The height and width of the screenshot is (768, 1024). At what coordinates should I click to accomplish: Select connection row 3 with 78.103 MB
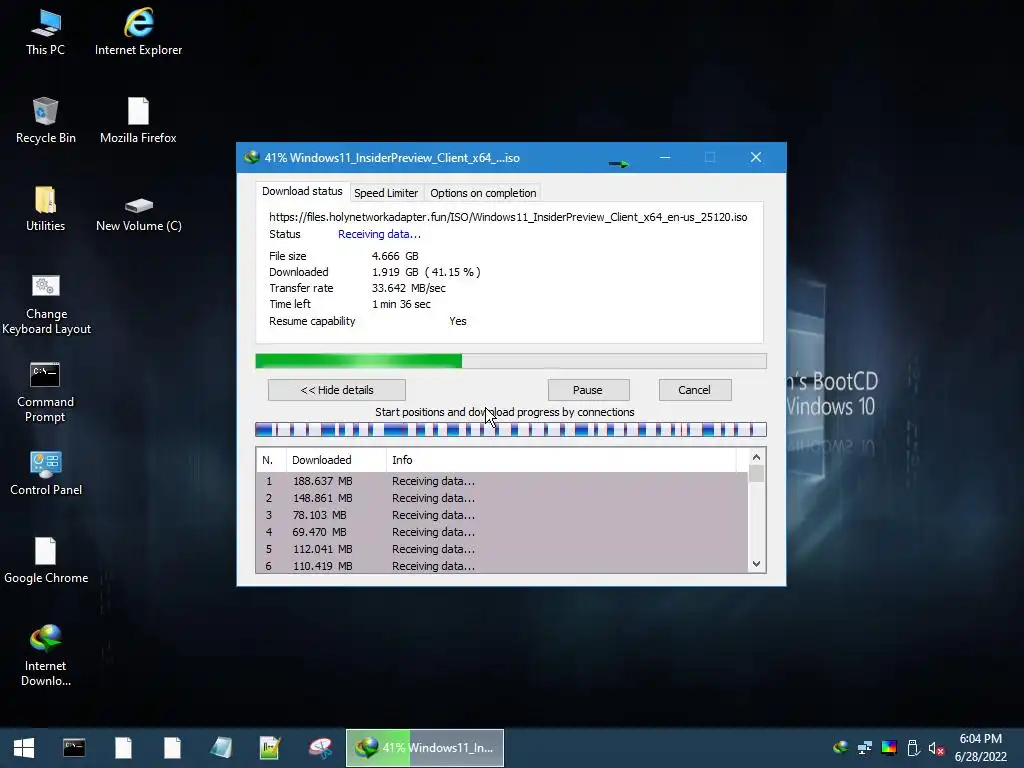pos(502,515)
